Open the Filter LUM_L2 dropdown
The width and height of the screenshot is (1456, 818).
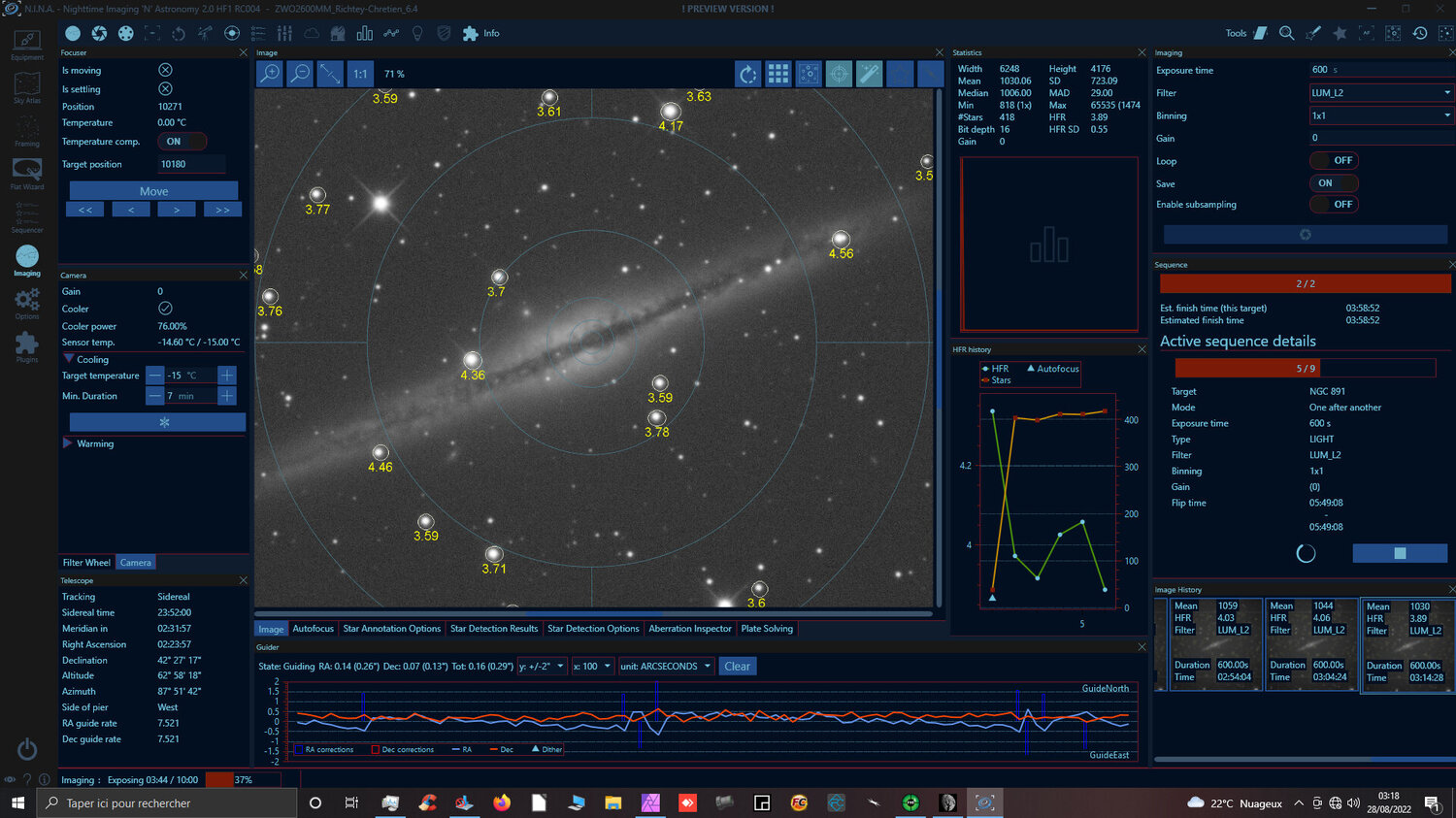(1380, 92)
